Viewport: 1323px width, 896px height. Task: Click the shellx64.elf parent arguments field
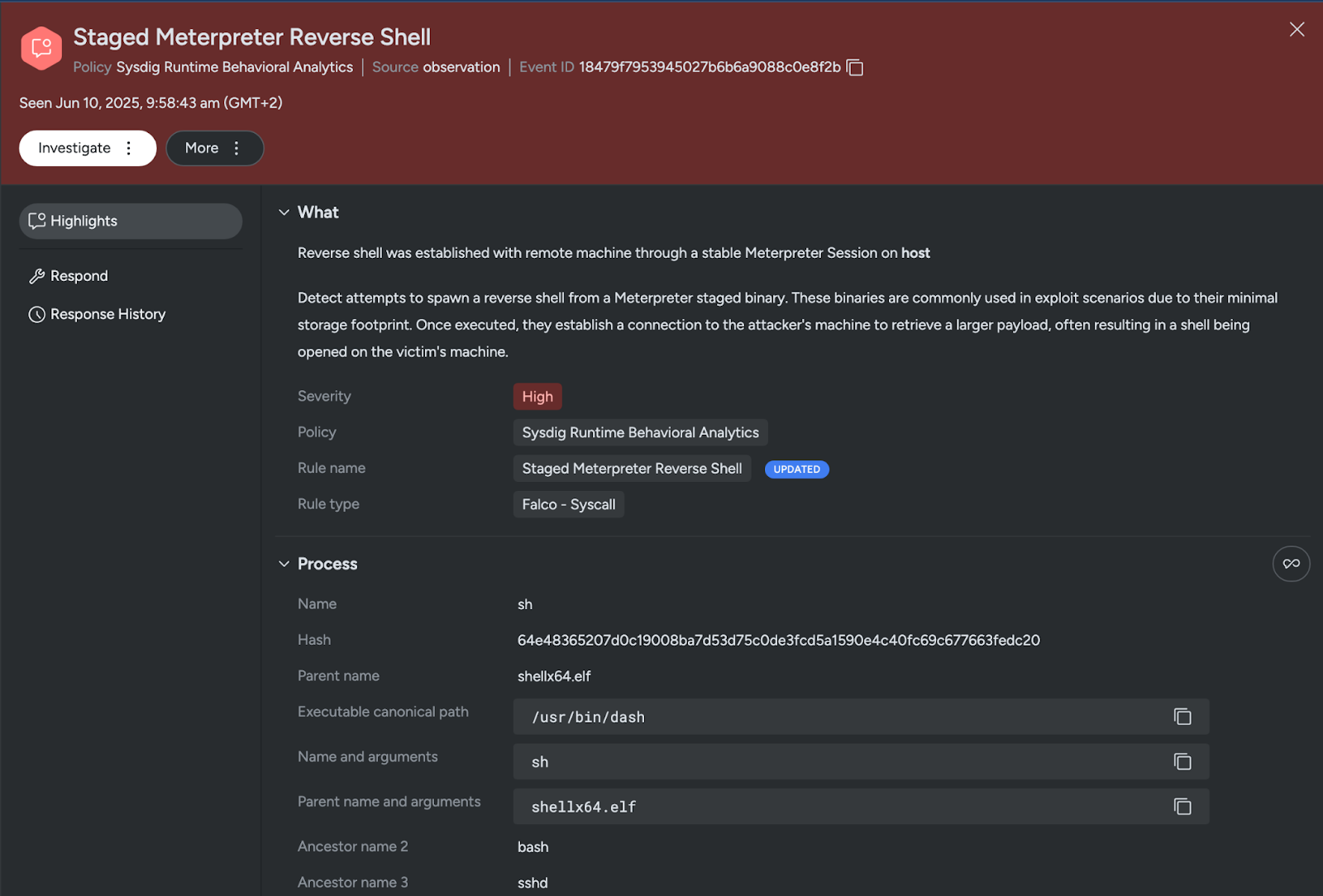coord(861,806)
